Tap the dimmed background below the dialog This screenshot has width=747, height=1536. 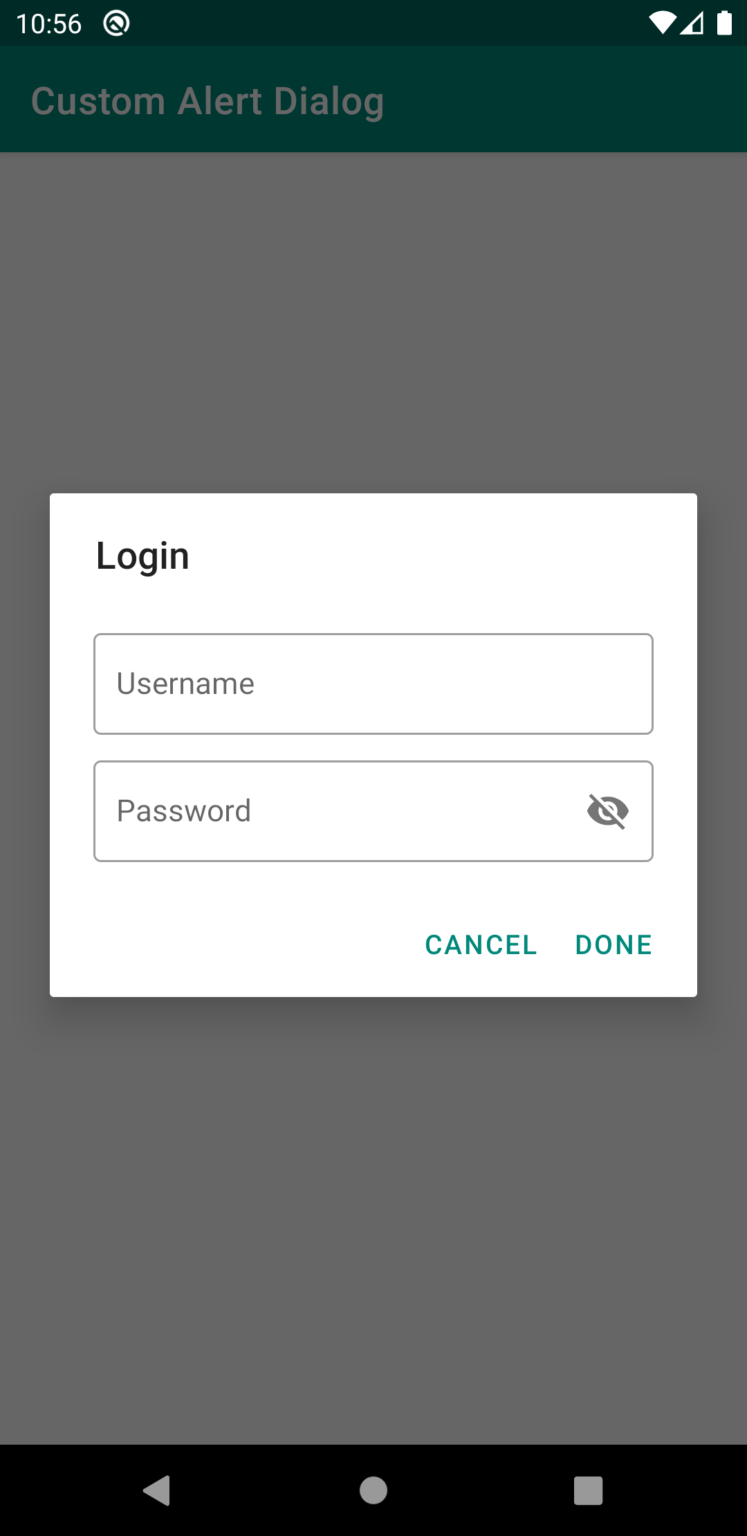pyautogui.click(x=373, y=1220)
